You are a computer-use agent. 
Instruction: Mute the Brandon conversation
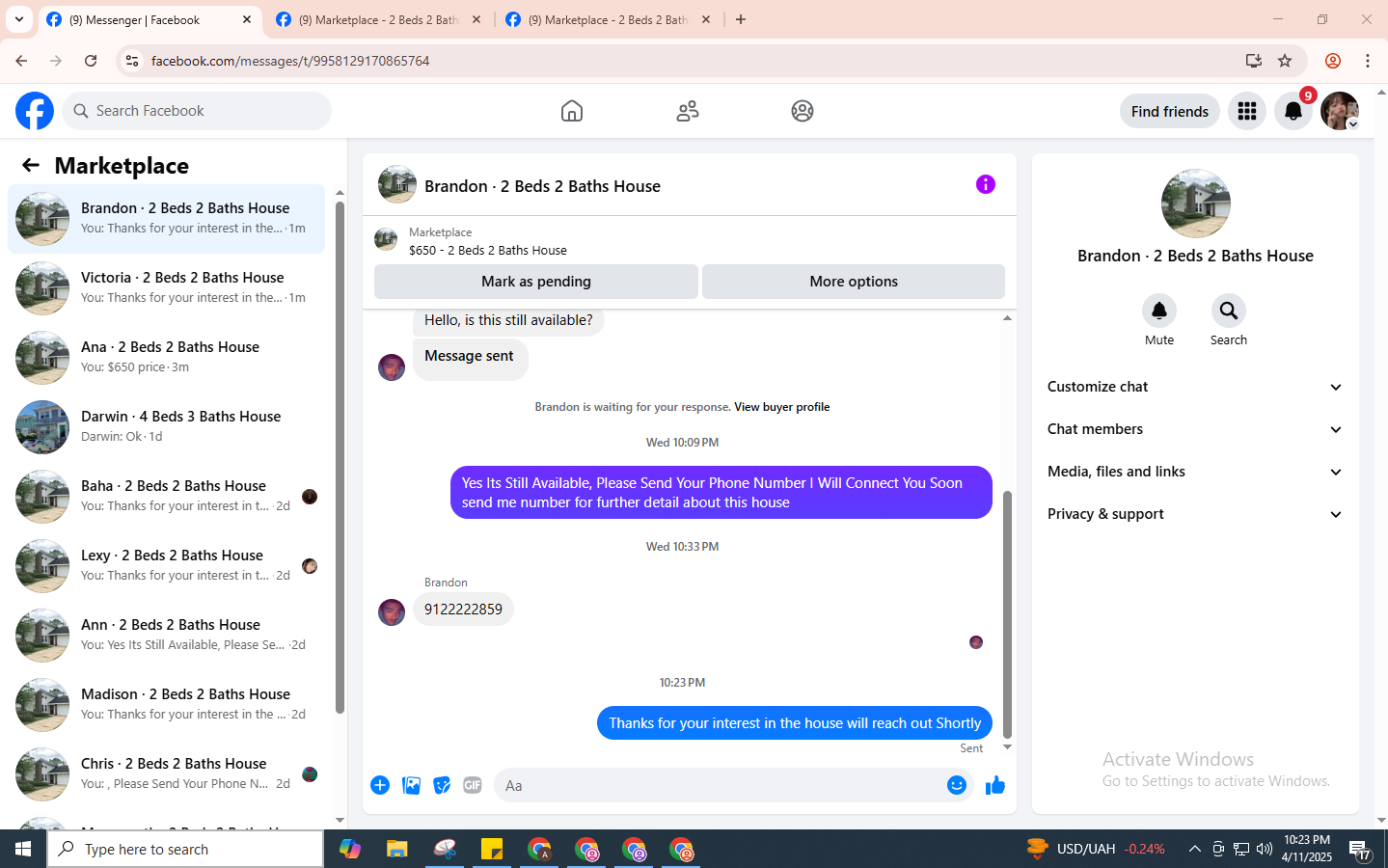pos(1159,311)
